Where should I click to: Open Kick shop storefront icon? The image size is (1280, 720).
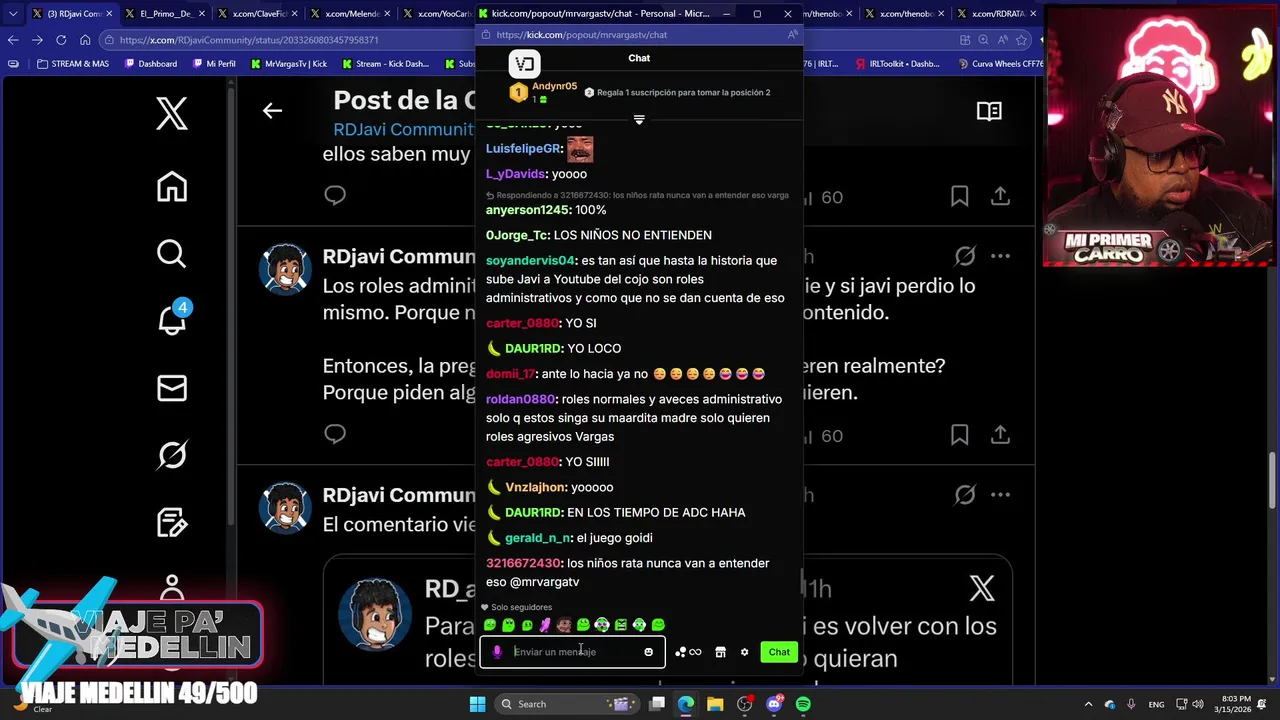coord(720,652)
